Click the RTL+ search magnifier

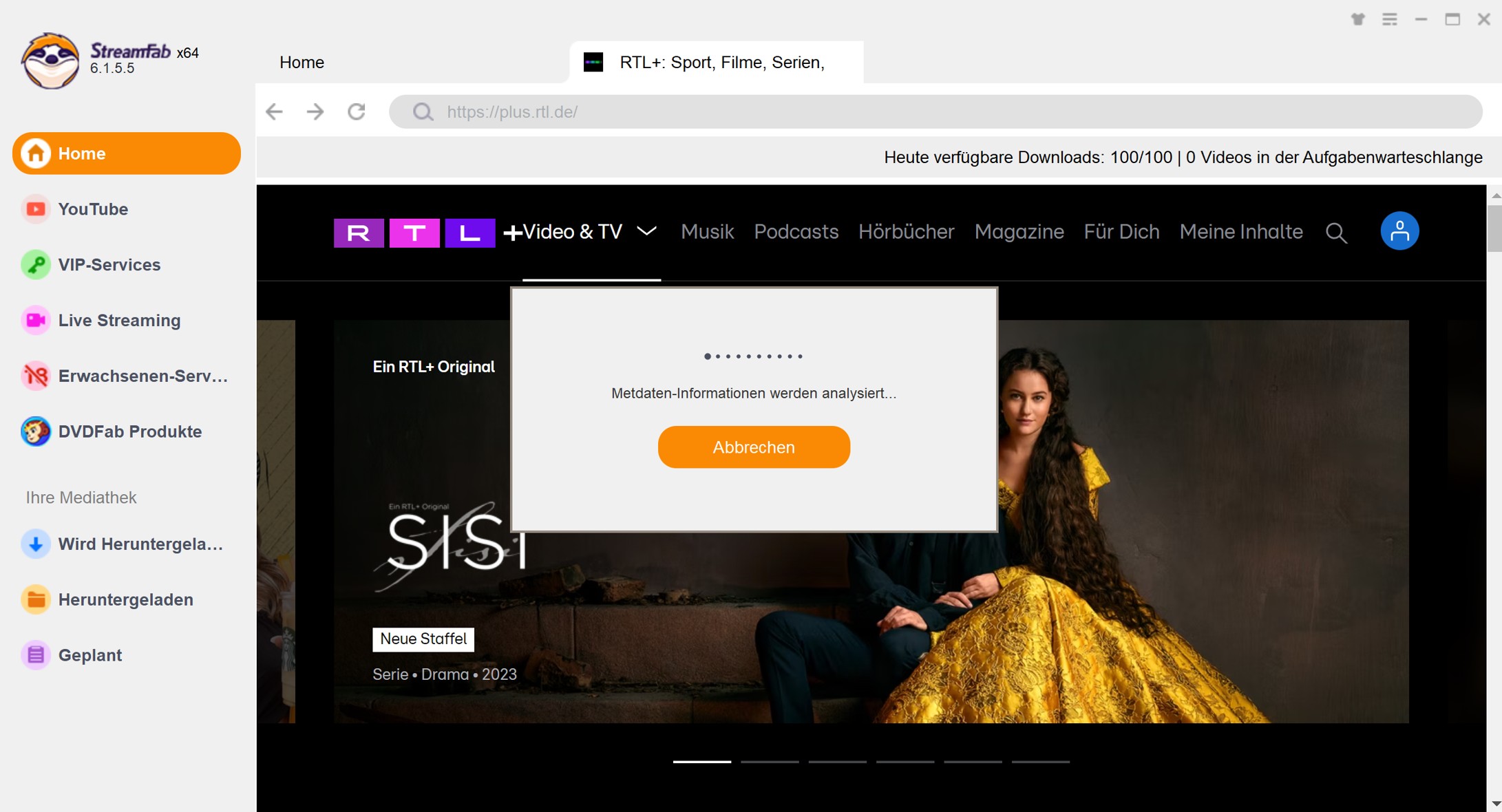[x=1336, y=233]
